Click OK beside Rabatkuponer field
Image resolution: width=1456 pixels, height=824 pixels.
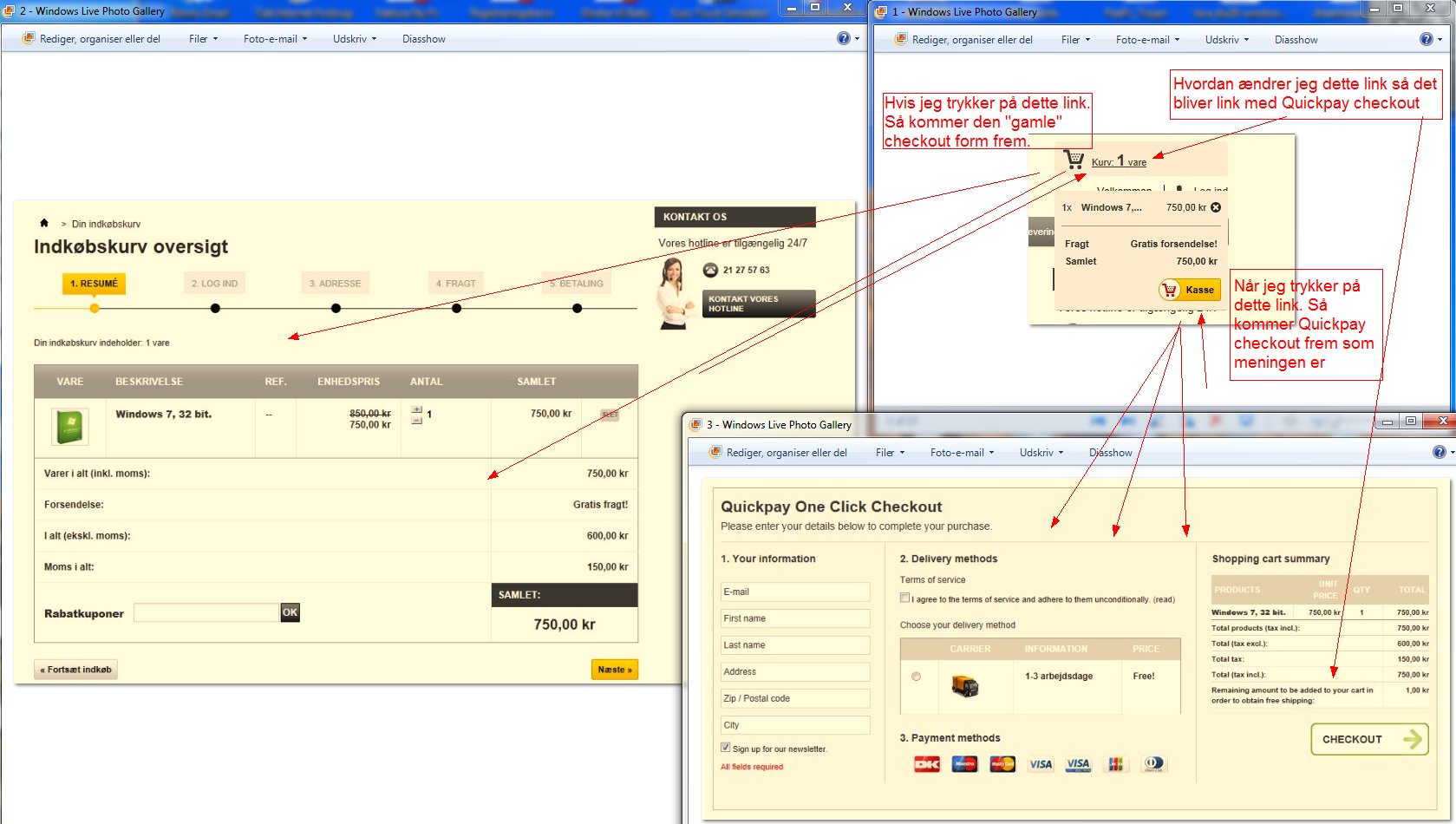[290, 612]
